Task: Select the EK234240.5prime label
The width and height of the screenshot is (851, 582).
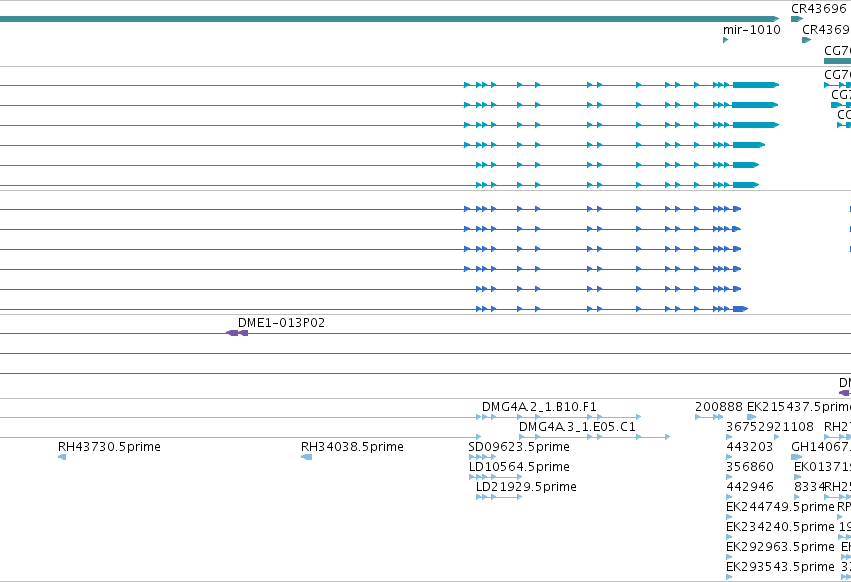Action: coord(780,527)
